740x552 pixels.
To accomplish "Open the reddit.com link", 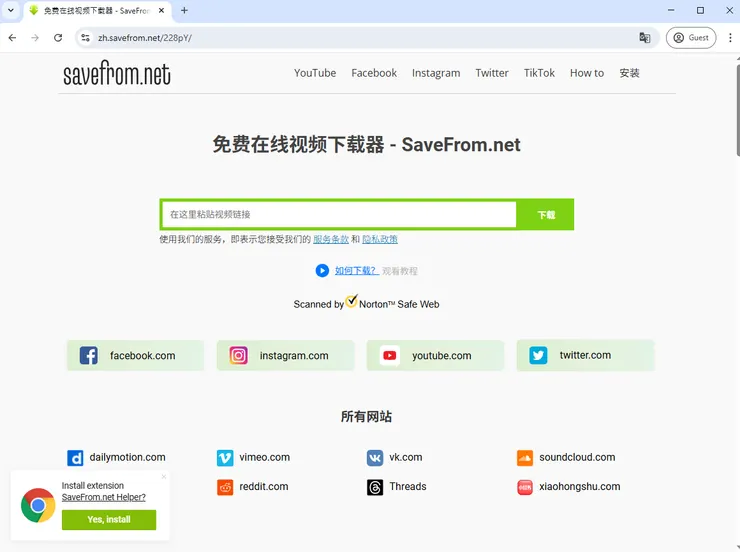I will tap(263, 486).
